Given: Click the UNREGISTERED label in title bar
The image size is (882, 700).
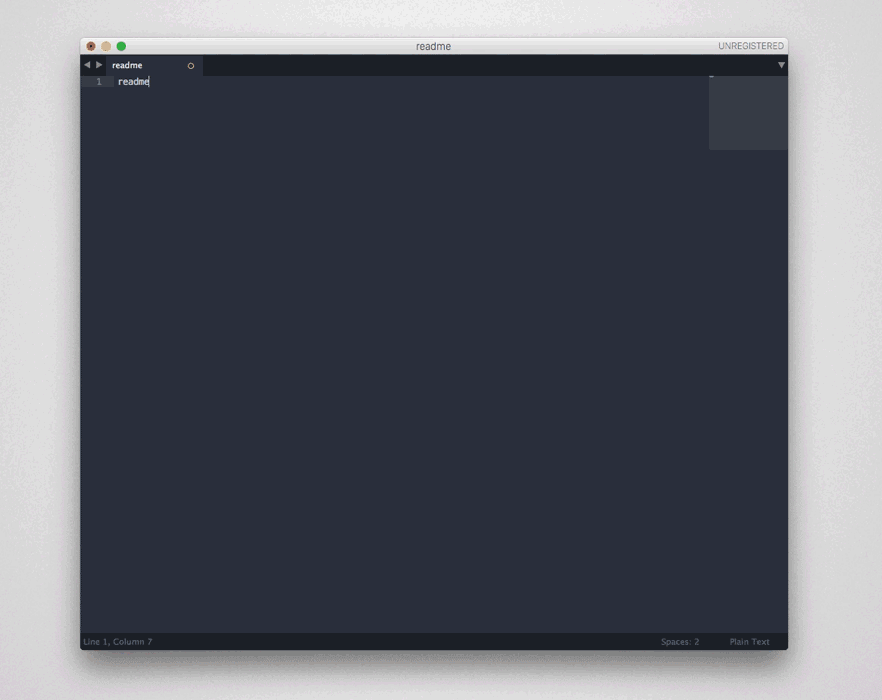Looking at the screenshot, I should point(750,46).
